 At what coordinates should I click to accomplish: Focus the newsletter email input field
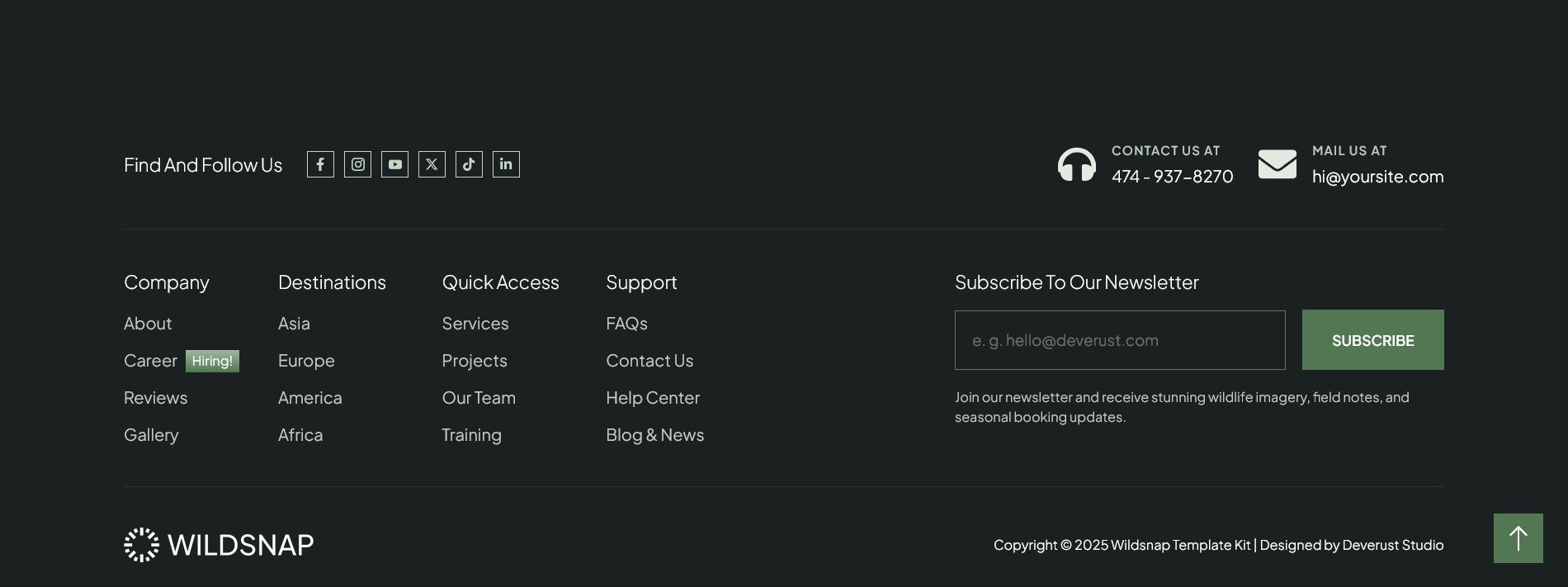[x=1120, y=340]
